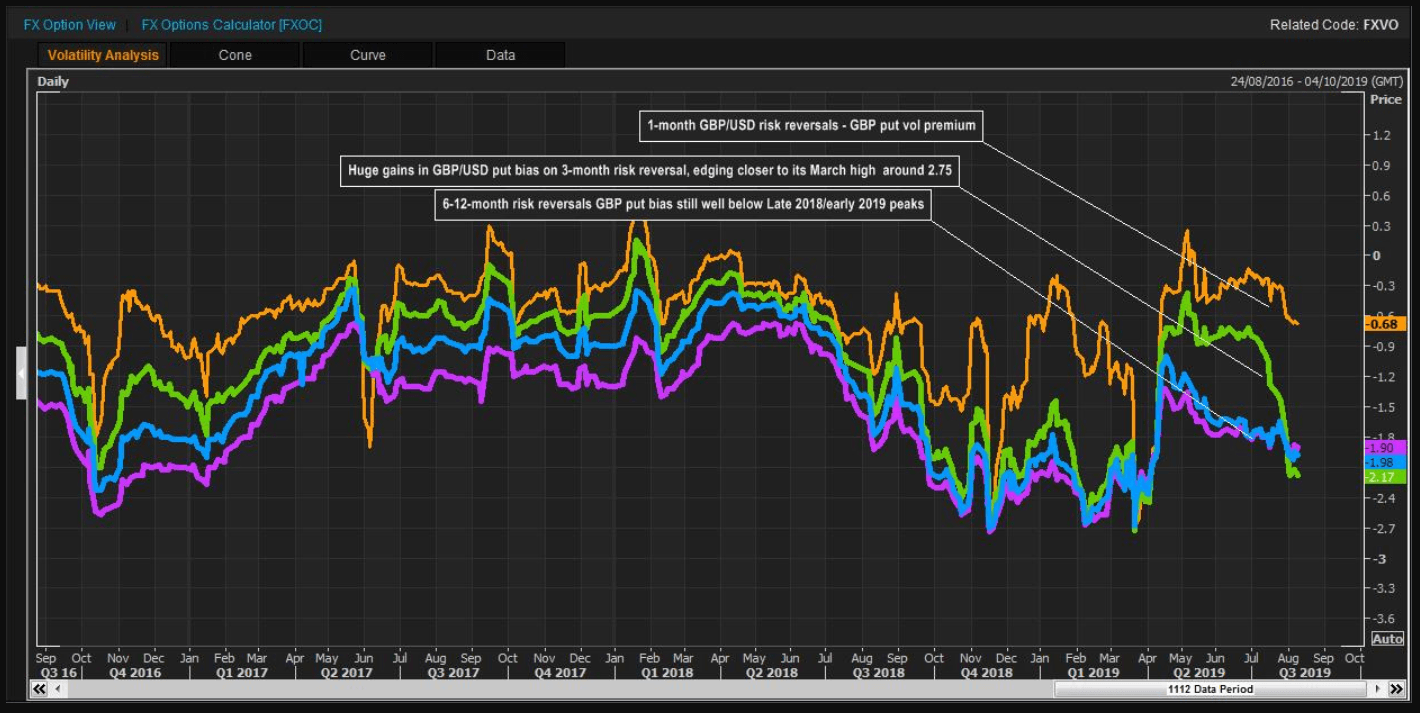Click the 1-month GBP/USD risk reversals annotation
The image size is (1420, 713).
click(x=811, y=126)
